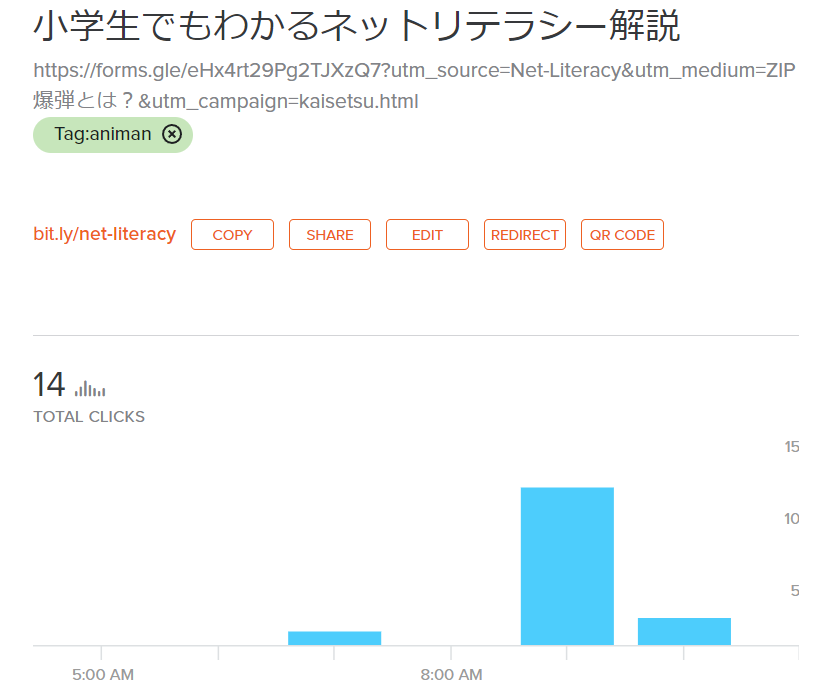Click the 15 value on the y-axis
This screenshot has height=694, width=819.
791,446
